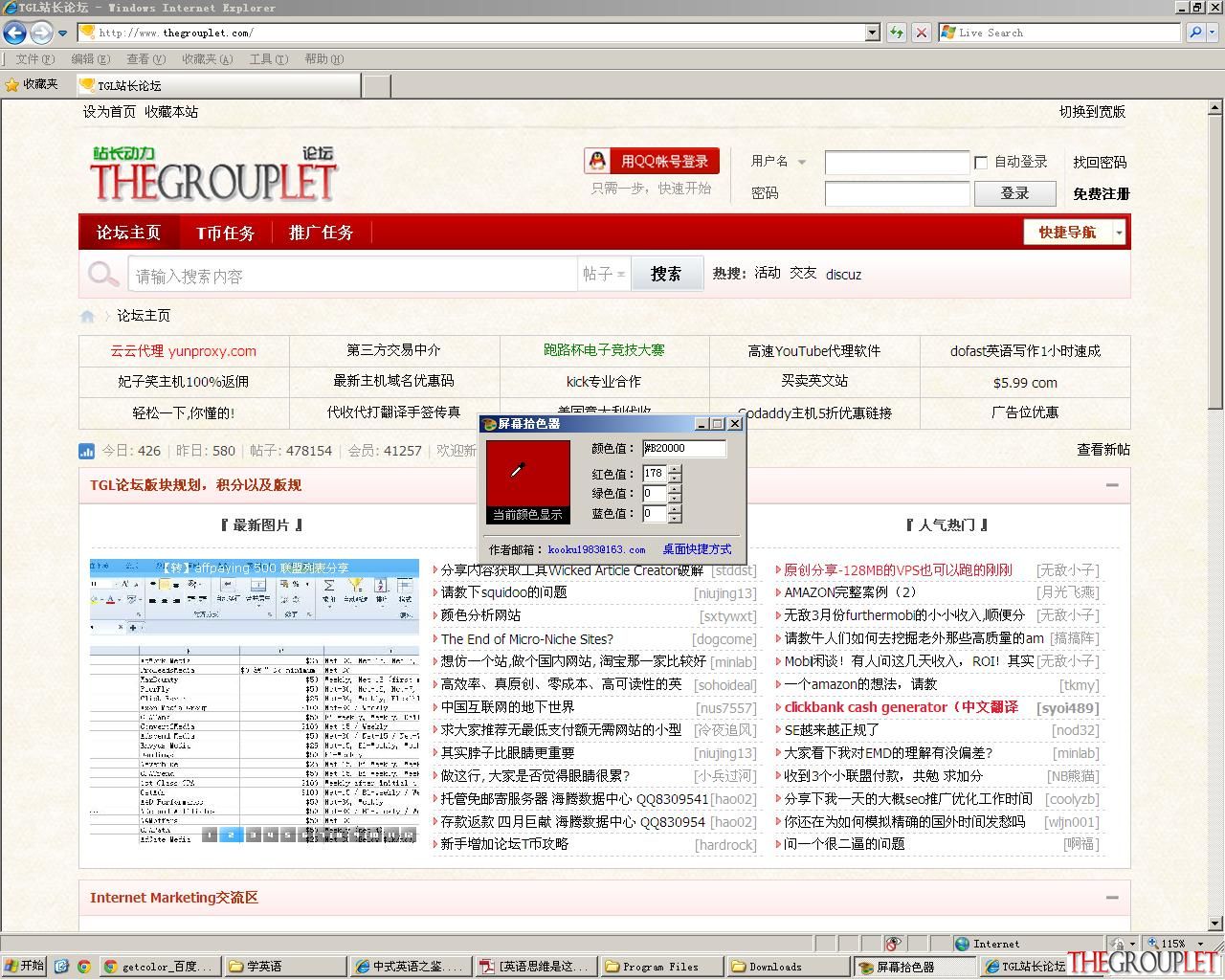Screen dimensions: 1225x980
Task: Expand the 用户名 login type dropdown
Action: (x=802, y=162)
